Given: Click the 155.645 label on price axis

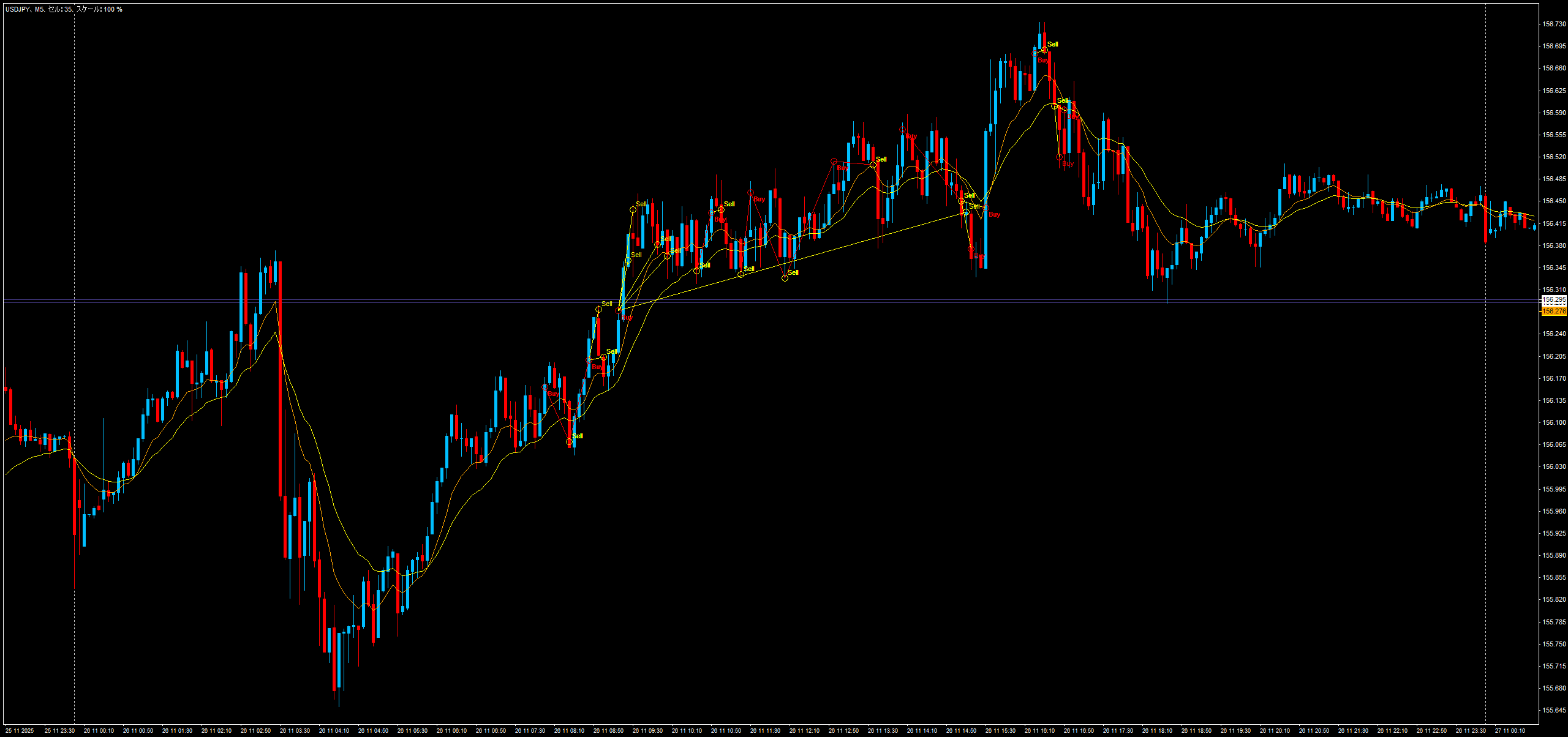Looking at the screenshot, I should click(x=1553, y=710).
